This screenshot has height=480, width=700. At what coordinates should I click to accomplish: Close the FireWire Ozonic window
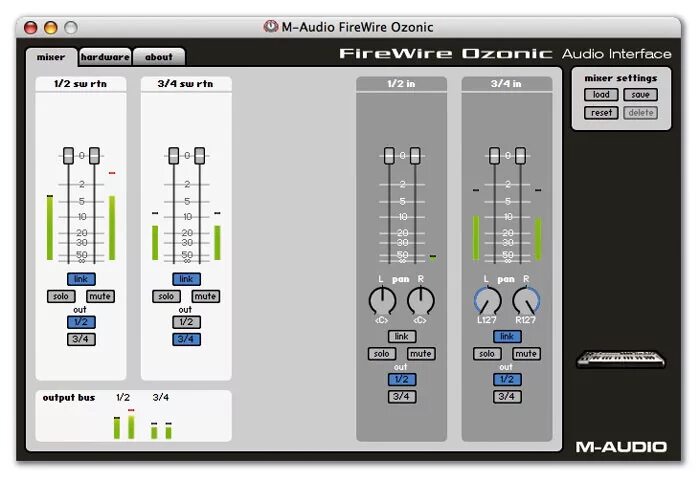pyautogui.click(x=30, y=28)
